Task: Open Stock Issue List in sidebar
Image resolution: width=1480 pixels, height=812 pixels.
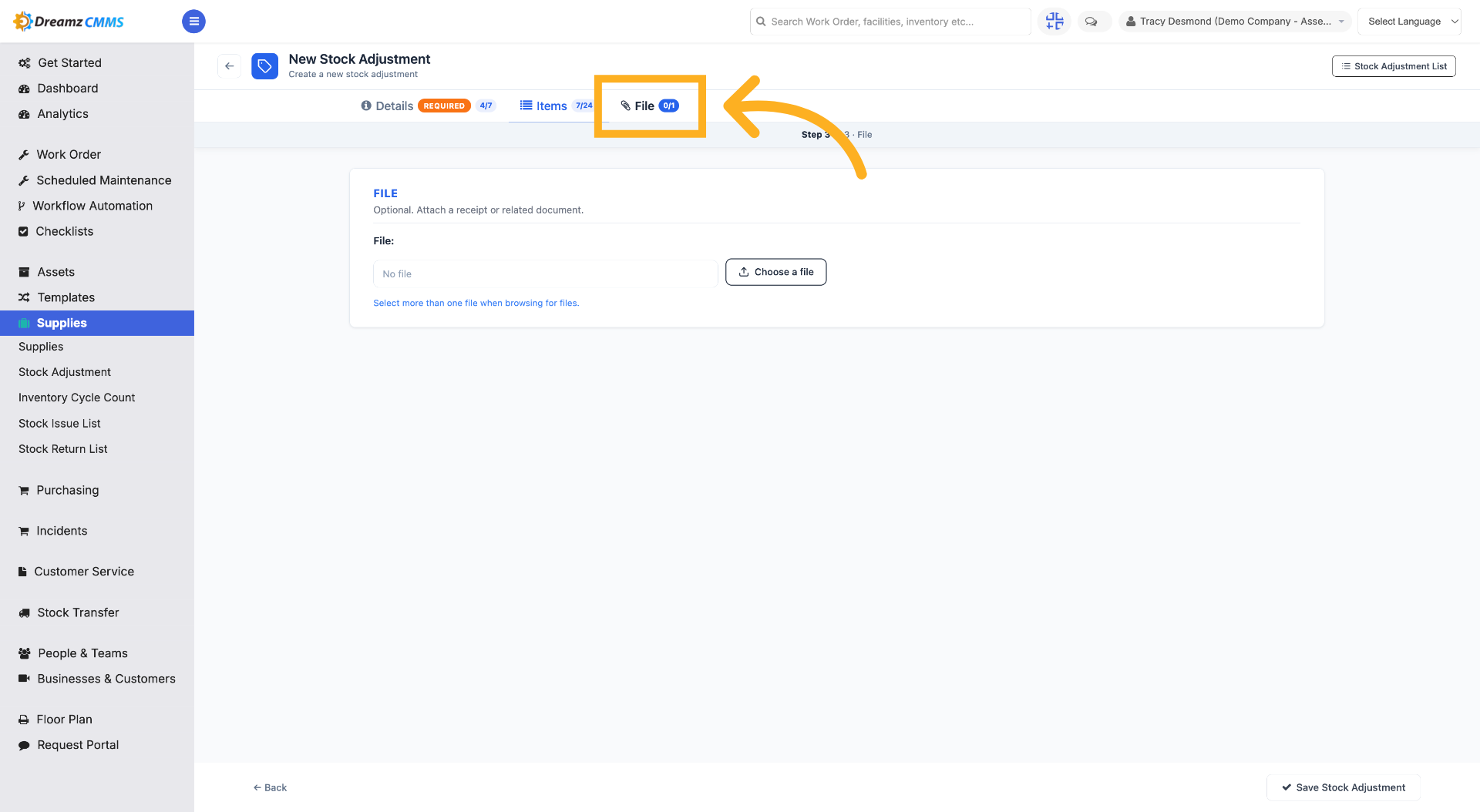Action: pyautogui.click(x=59, y=424)
